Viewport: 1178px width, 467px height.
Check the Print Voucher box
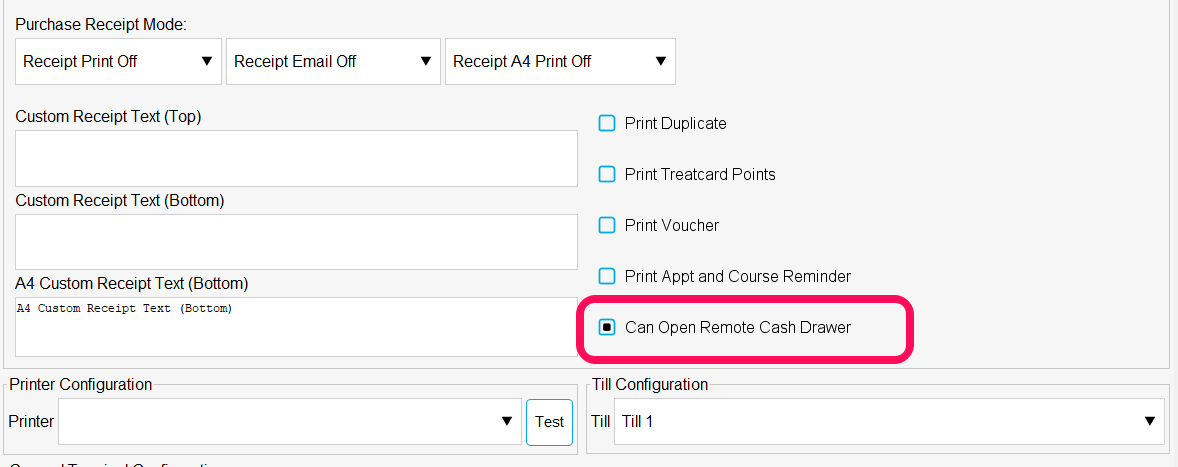tap(606, 225)
